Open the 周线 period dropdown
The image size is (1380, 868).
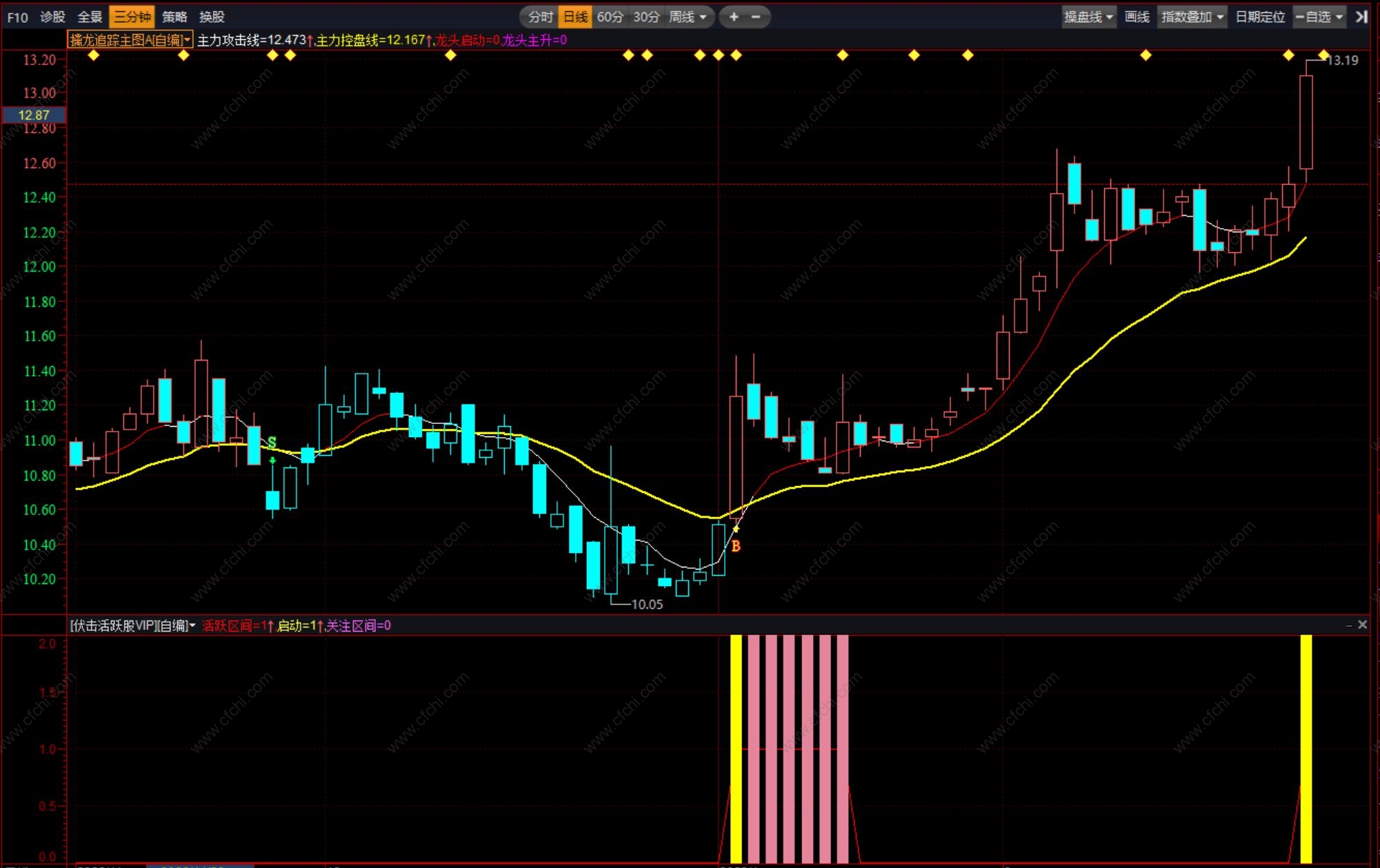coord(687,17)
